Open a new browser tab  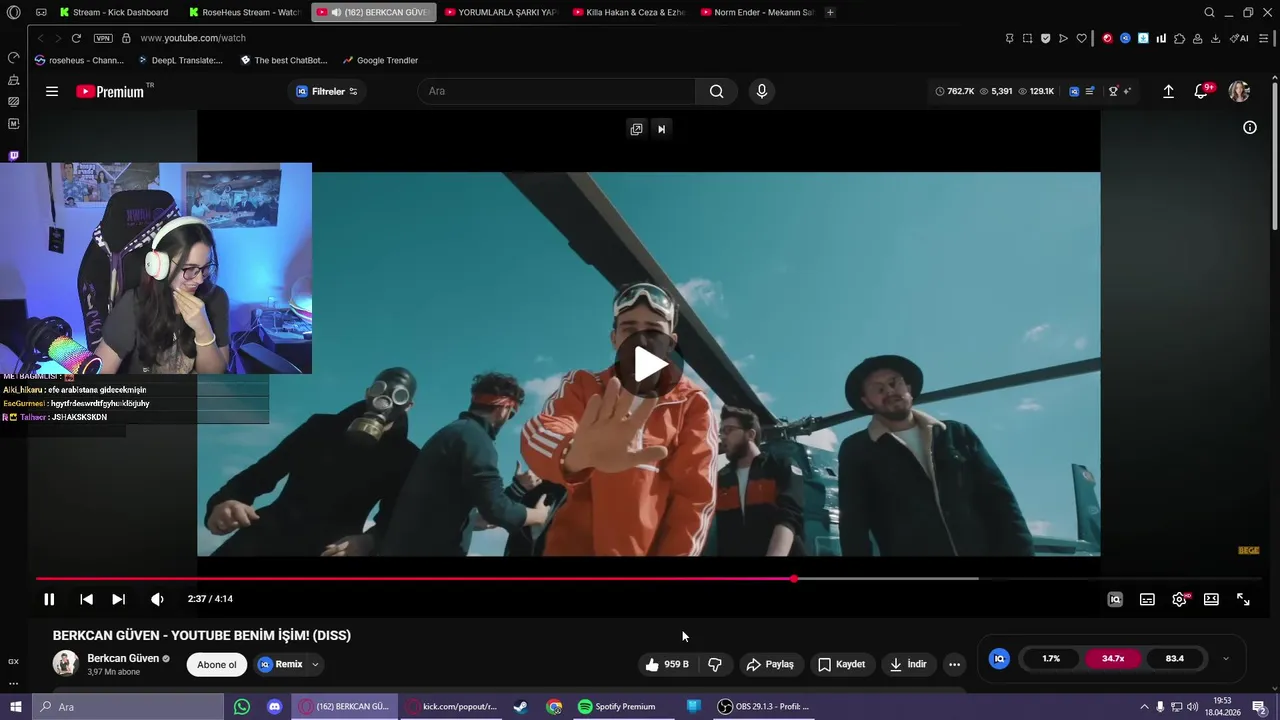tap(830, 12)
